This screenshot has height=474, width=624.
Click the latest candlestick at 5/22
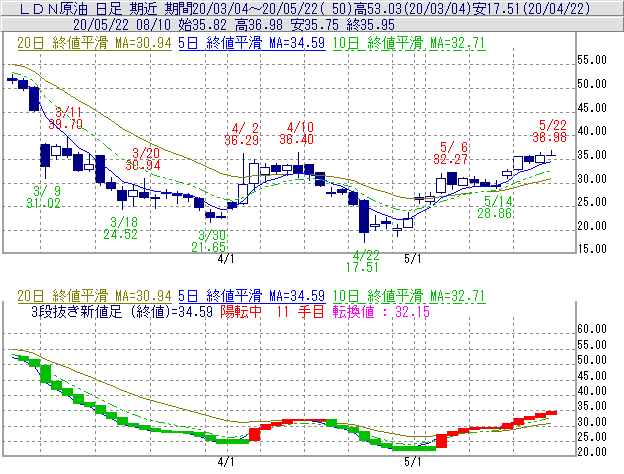(x=551, y=154)
